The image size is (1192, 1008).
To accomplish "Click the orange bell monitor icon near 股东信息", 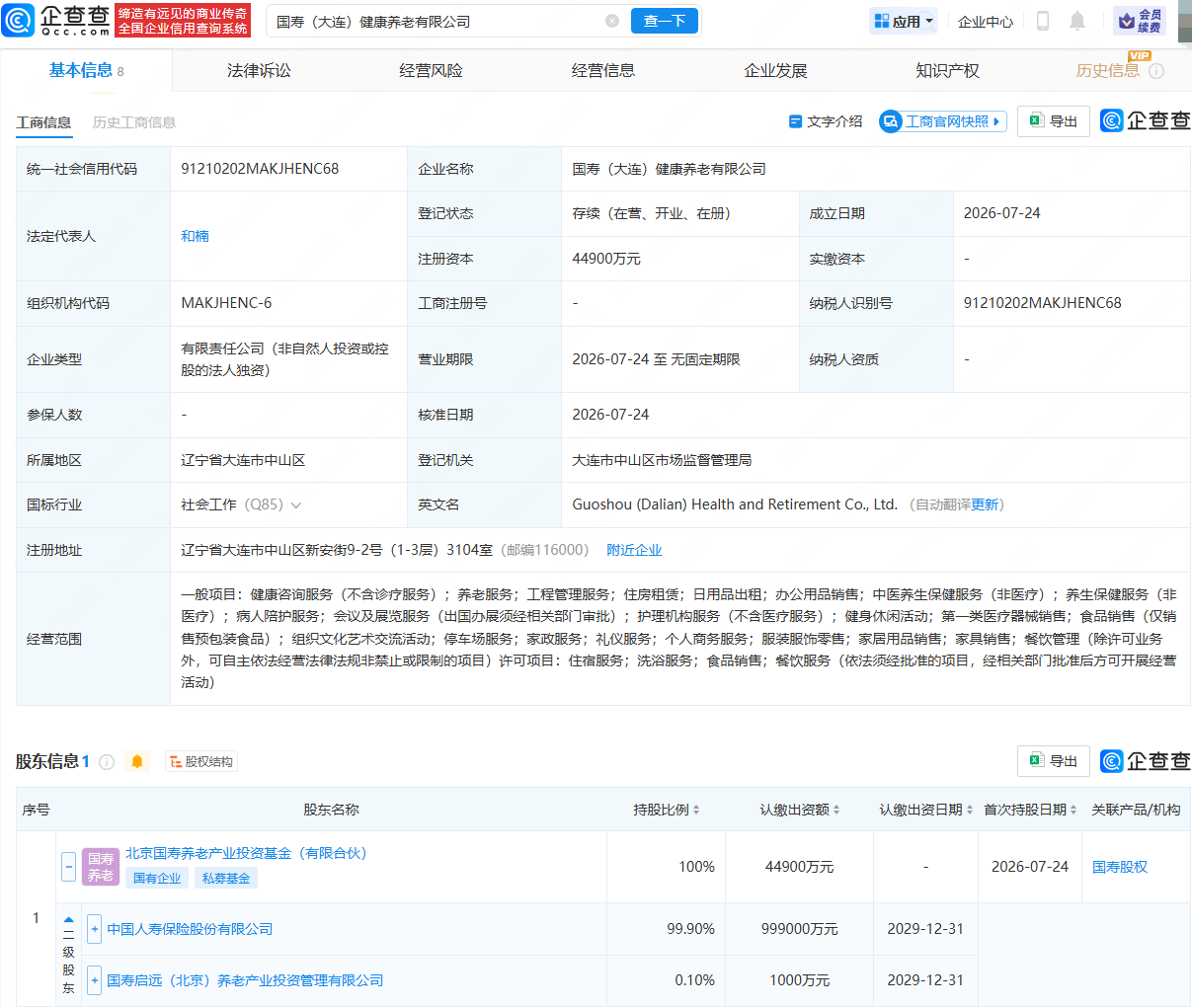I will 137,761.
